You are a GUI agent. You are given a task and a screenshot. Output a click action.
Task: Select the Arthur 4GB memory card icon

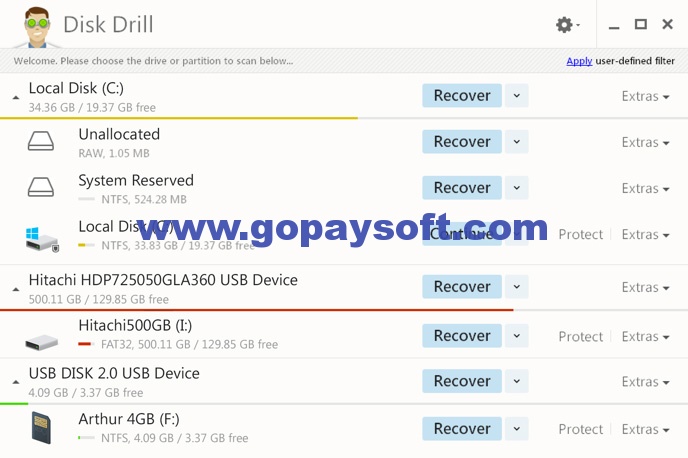pos(42,428)
